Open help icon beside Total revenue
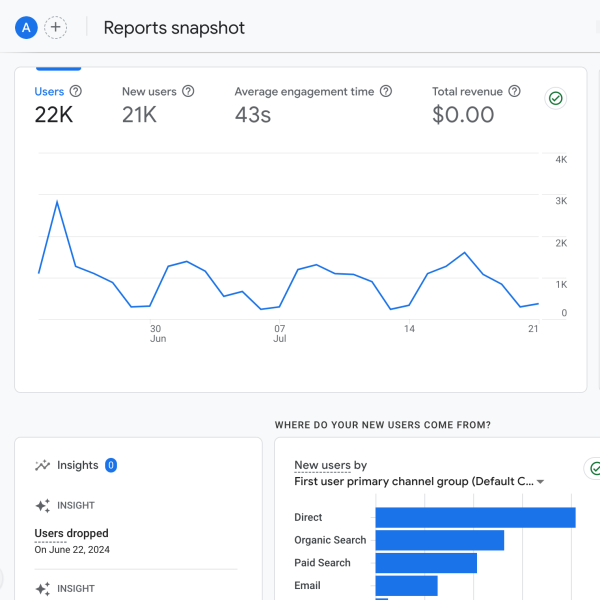600x600 pixels. (514, 91)
